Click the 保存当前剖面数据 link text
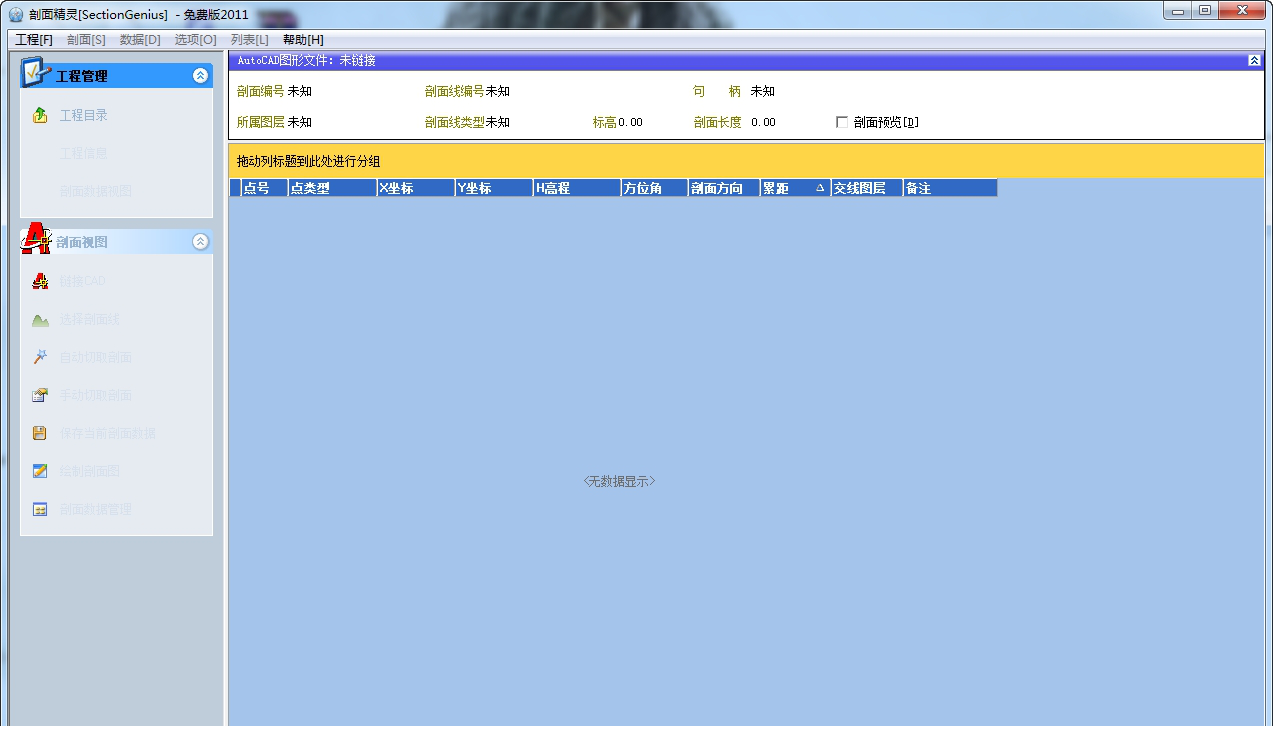This screenshot has width=1273, height=755. (x=108, y=433)
